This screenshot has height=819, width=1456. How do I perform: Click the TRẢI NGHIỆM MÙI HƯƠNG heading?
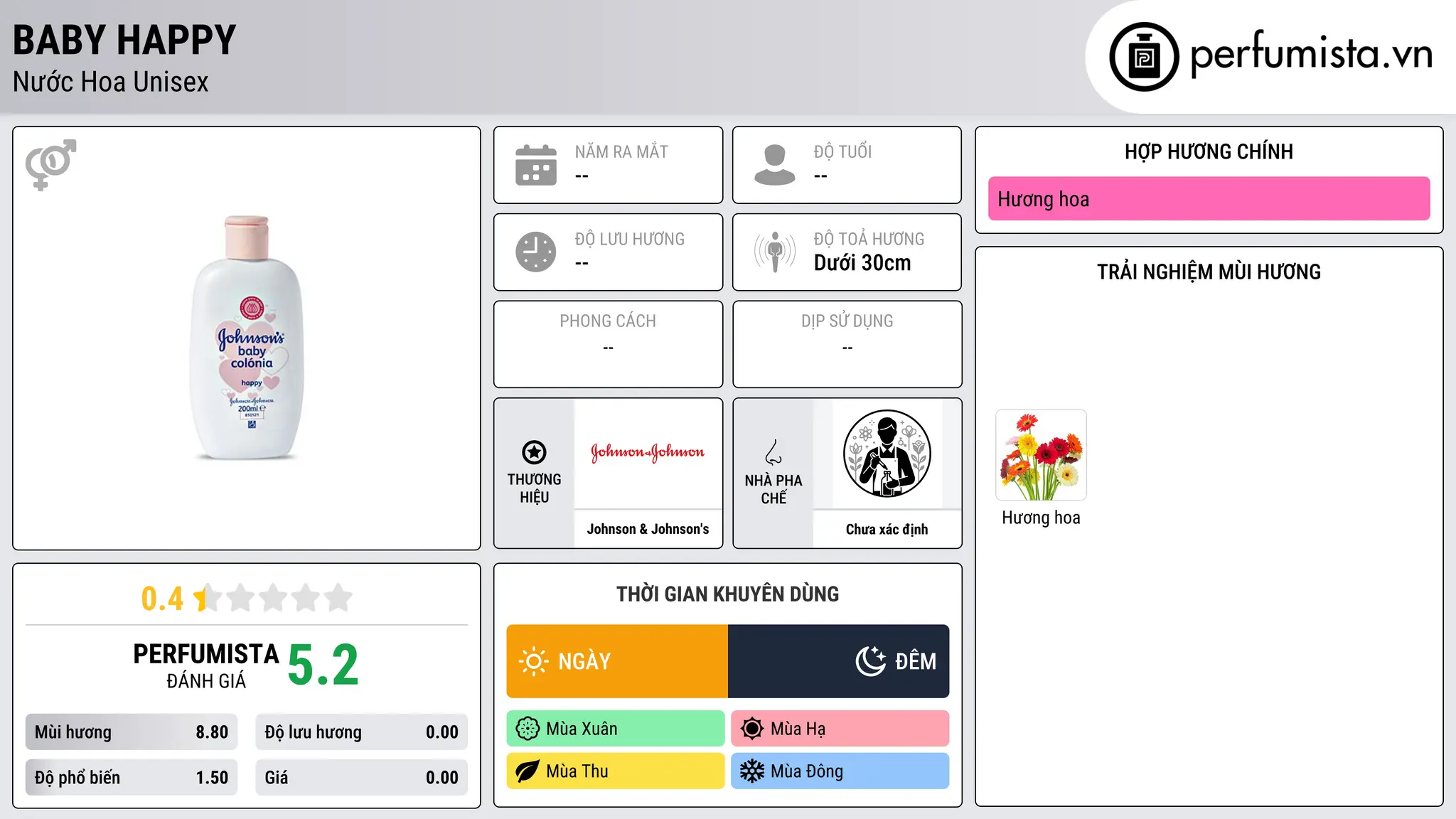point(1209,272)
